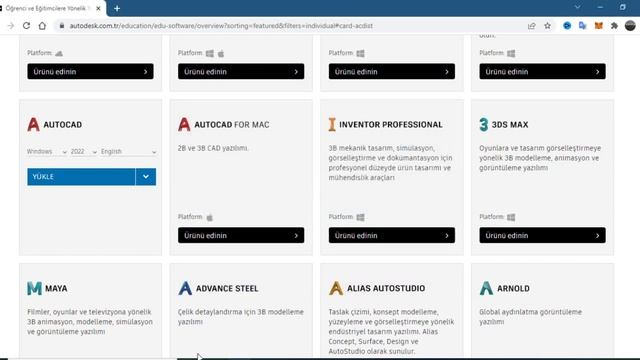The image size is (640, 360).
Task: Click the 3DS MAX title
Action: coord(510,125)
